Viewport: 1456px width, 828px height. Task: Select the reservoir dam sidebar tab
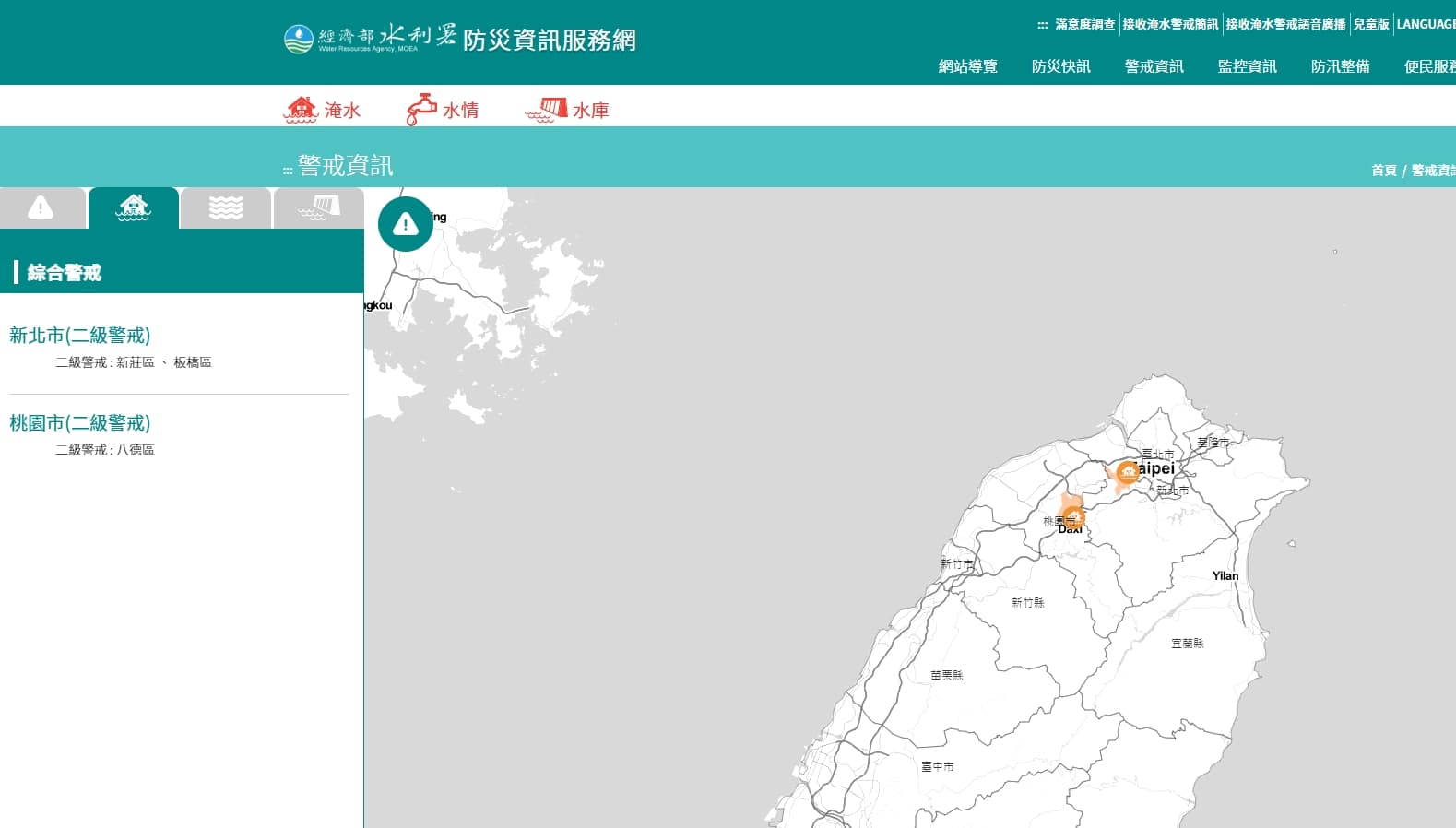point(319,207)
